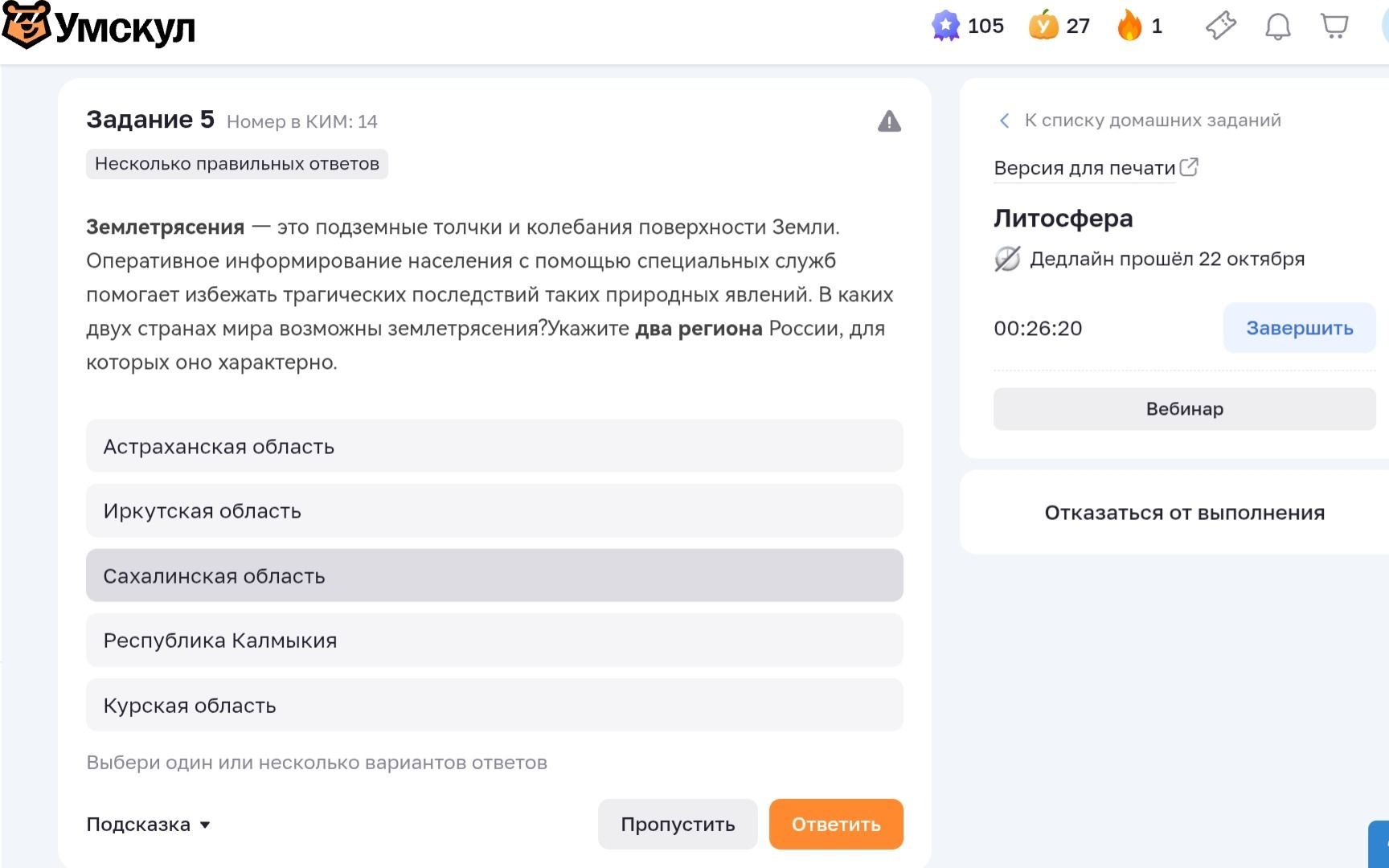Viewport: 1389px width, 868px height.
Task: Click the Литосфера heading
Action: 1063,218
